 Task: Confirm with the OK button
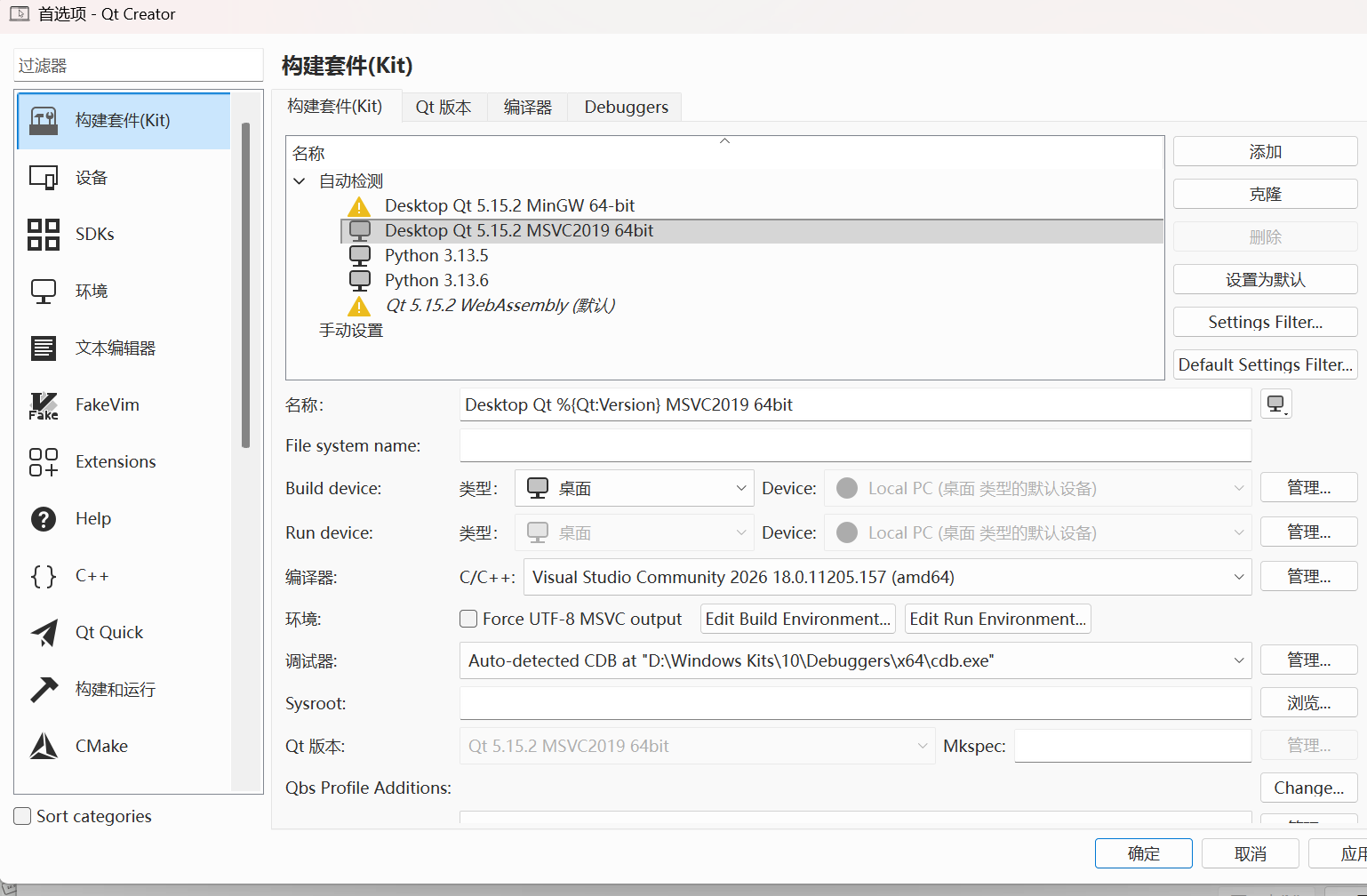1144,853
